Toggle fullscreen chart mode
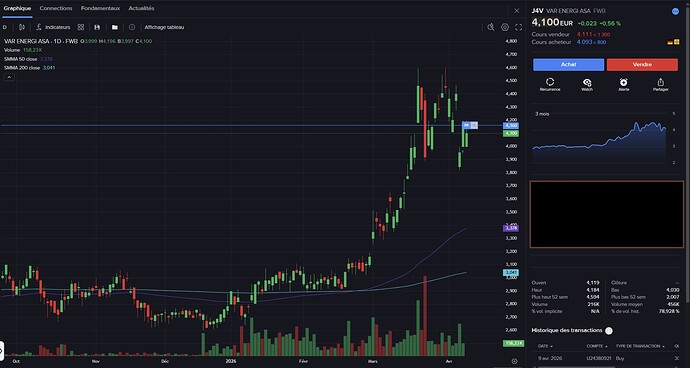690x368 pixels. tap(518, 27)
